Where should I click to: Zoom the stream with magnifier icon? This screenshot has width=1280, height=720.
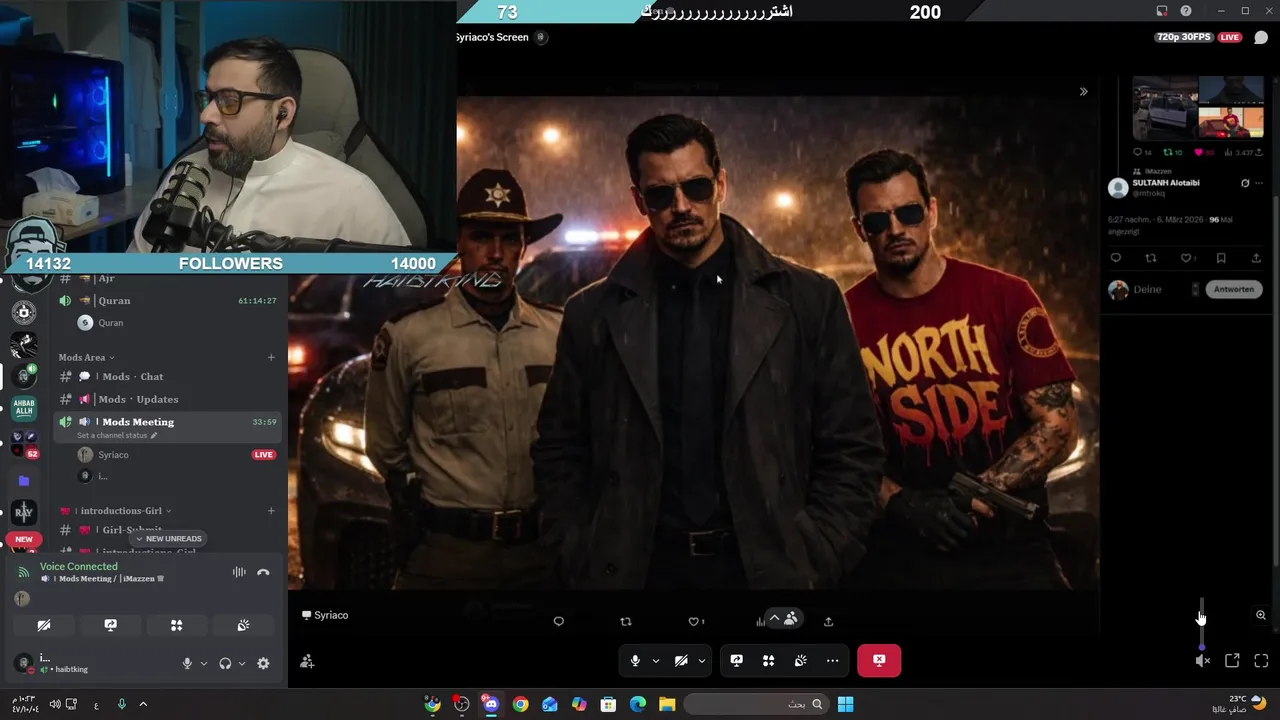(x=1261, y=615)
